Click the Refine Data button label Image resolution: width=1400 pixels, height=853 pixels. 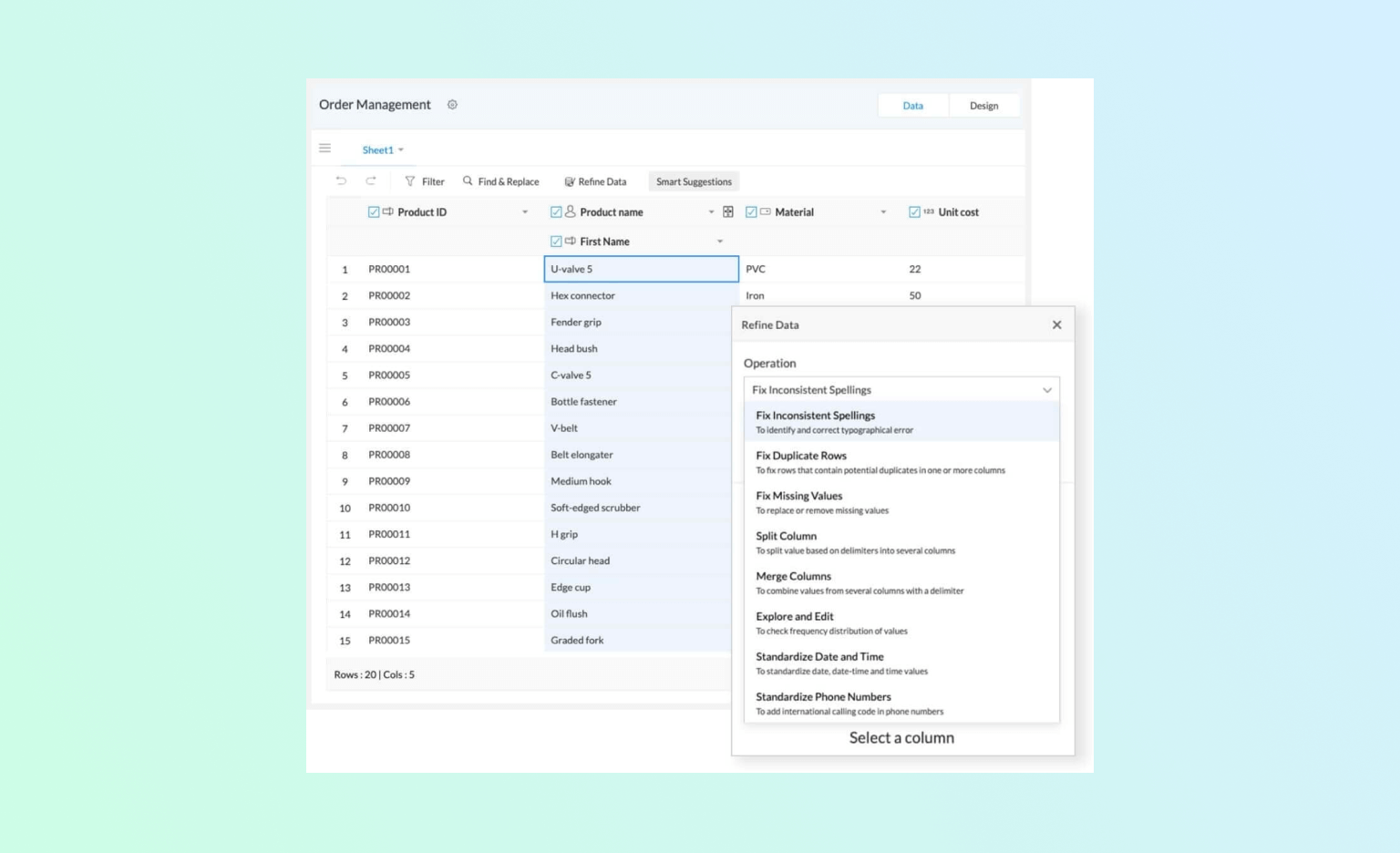click(x=602, y=181)
